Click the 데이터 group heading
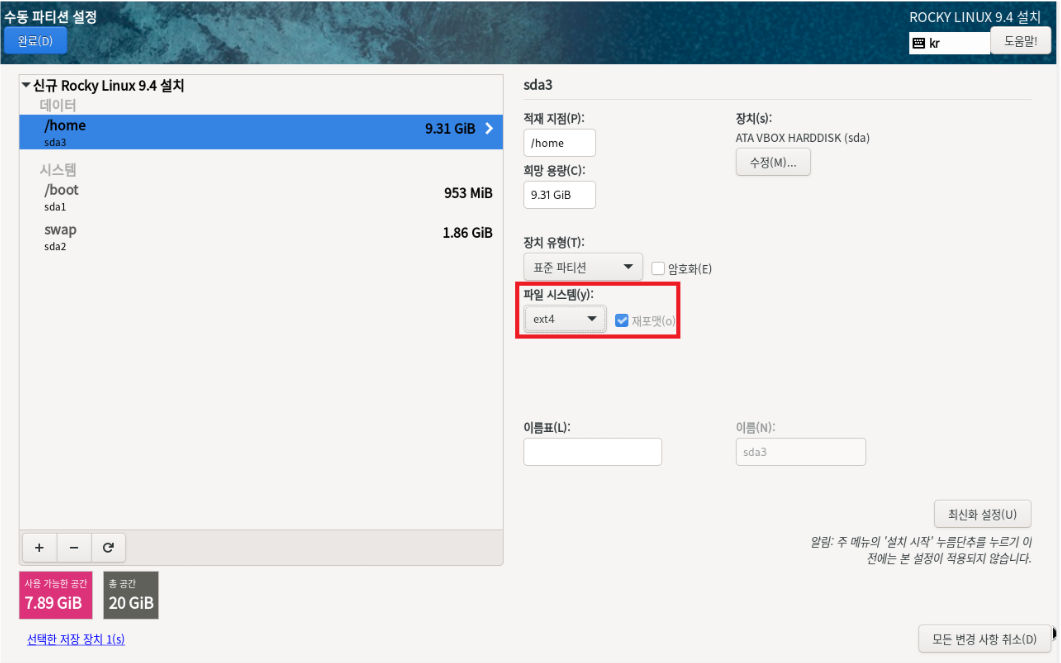The image size is (1061, 663). tap(58, 105)
